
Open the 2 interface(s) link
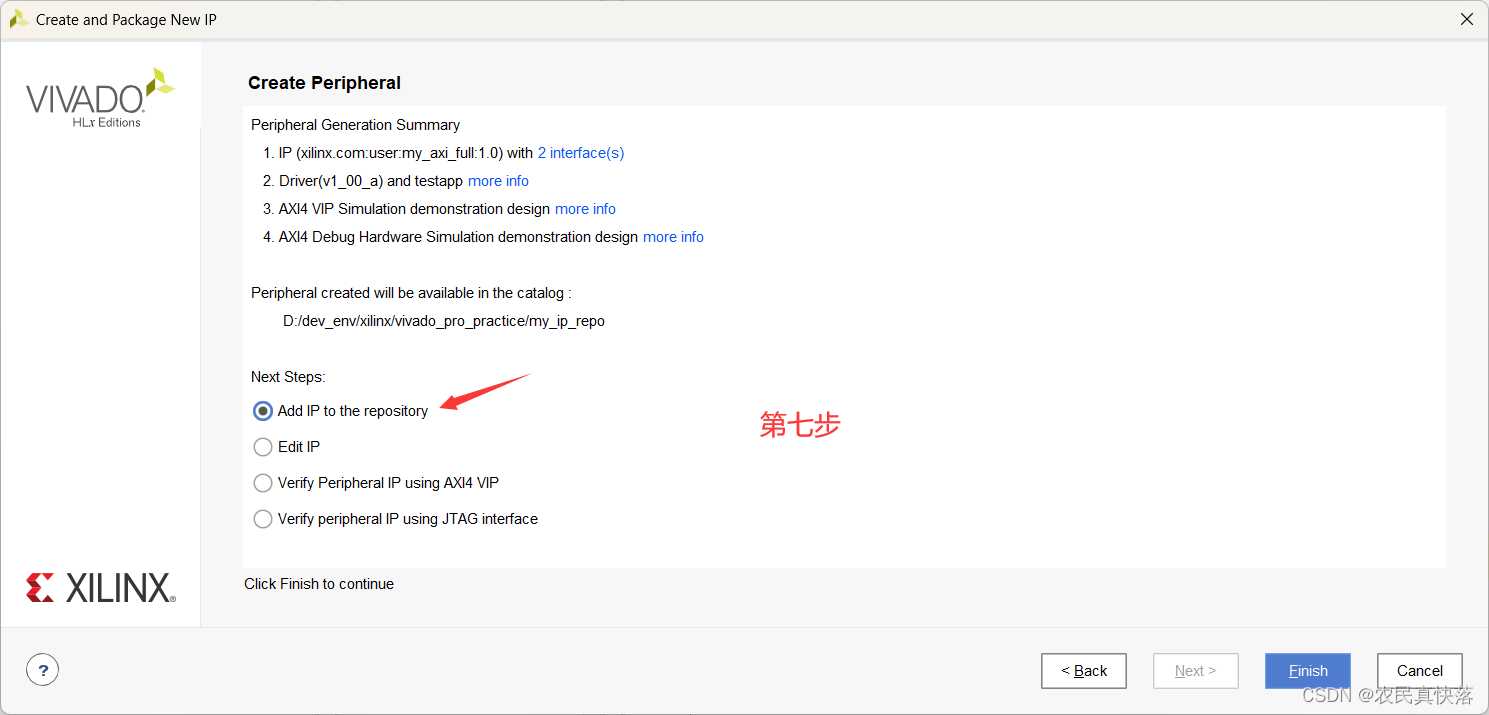(x=580, y=153)
